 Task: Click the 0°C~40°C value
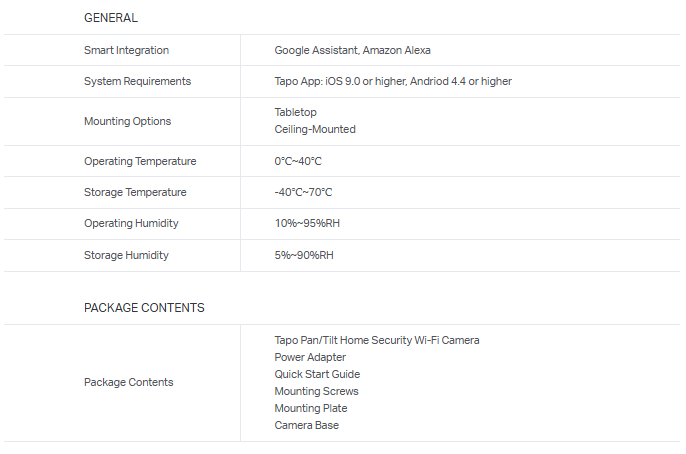pyautogui.click(x=298, y=161)
